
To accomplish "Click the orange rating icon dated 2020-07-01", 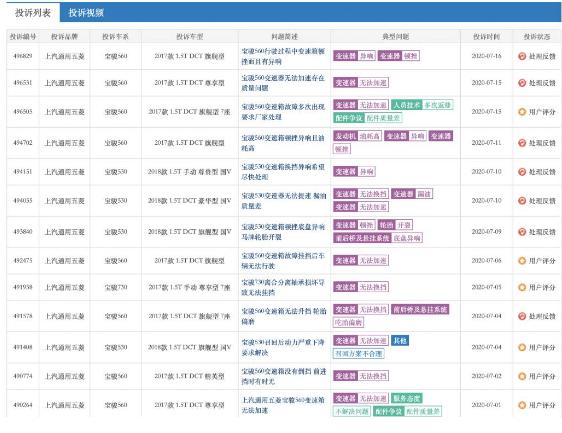I will coord(522,405).
